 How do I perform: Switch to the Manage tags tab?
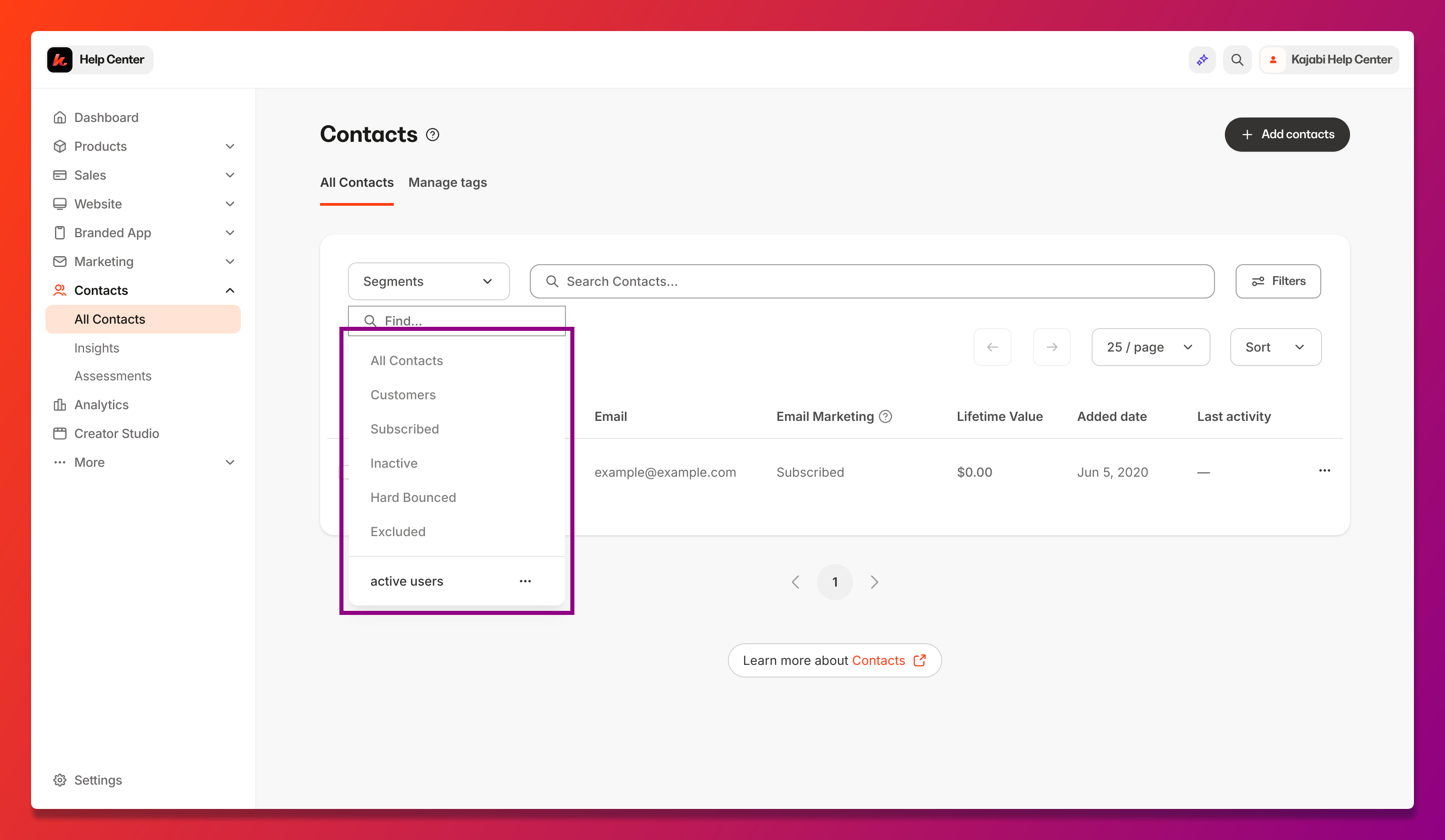click(x=447, y=182)
